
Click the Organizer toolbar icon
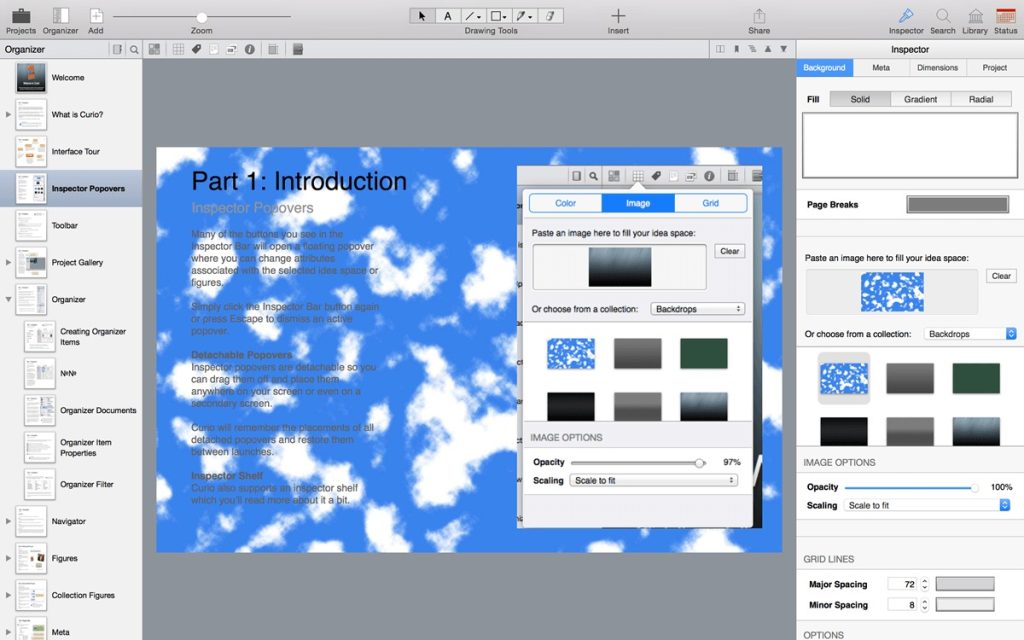(x=60, y=16)
